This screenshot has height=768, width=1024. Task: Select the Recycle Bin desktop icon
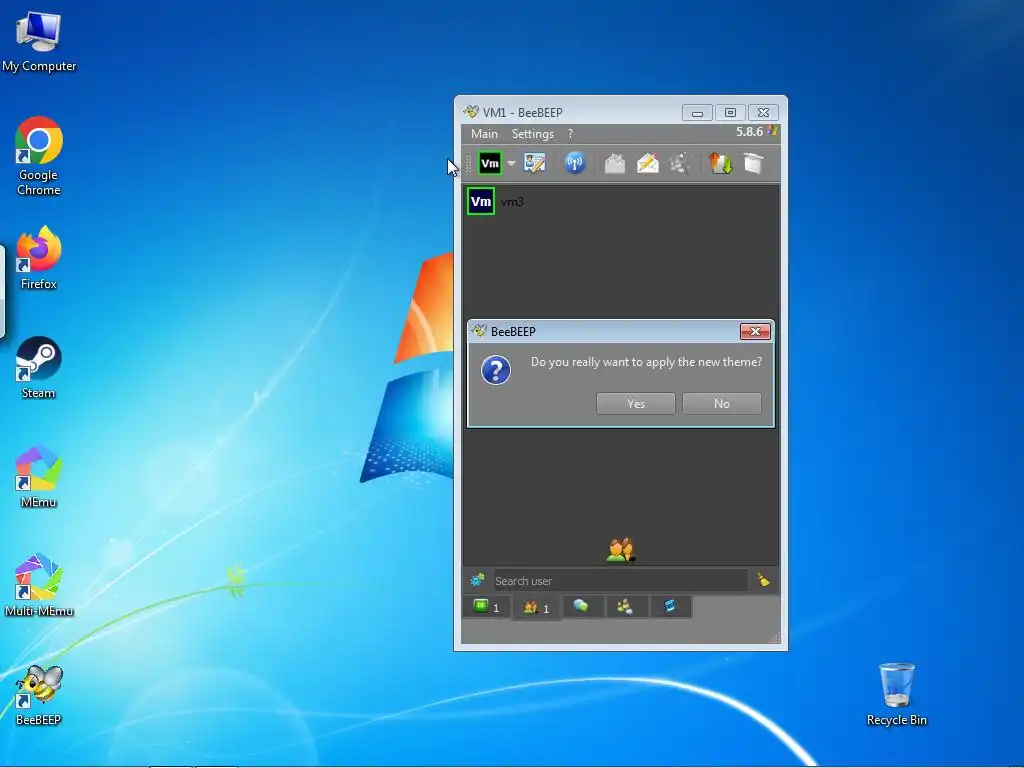coord(897,694)
